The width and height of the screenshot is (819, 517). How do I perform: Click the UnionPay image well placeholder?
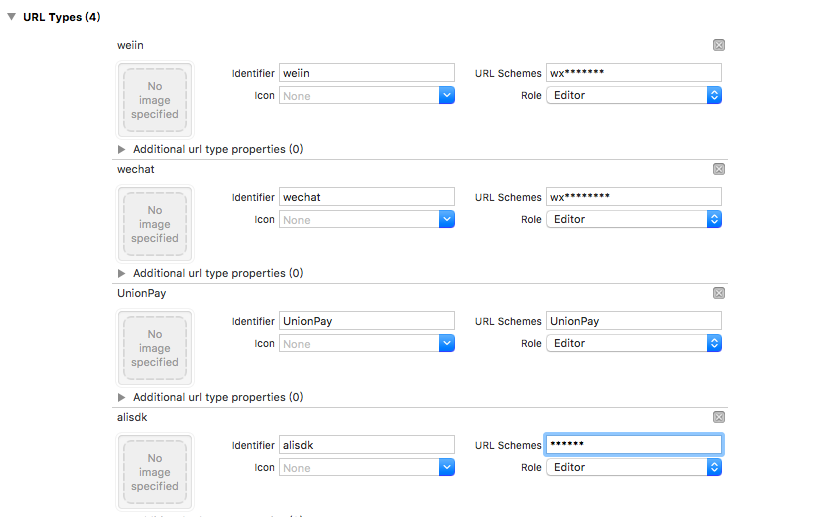tap(155, 348)
